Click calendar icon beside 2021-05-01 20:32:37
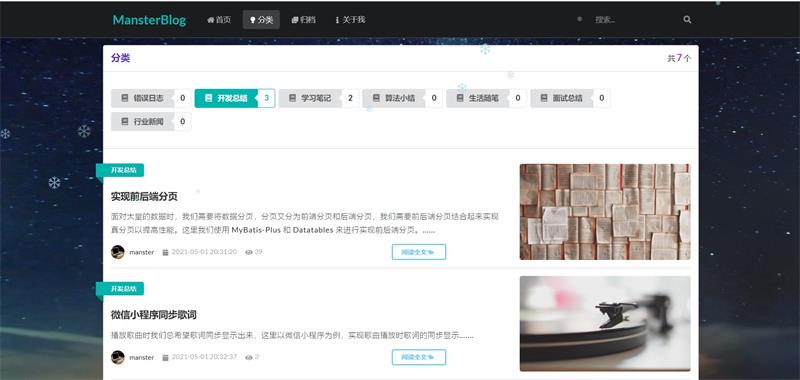The height and width of the screenshot is (380, 800). tap(165, 358)
